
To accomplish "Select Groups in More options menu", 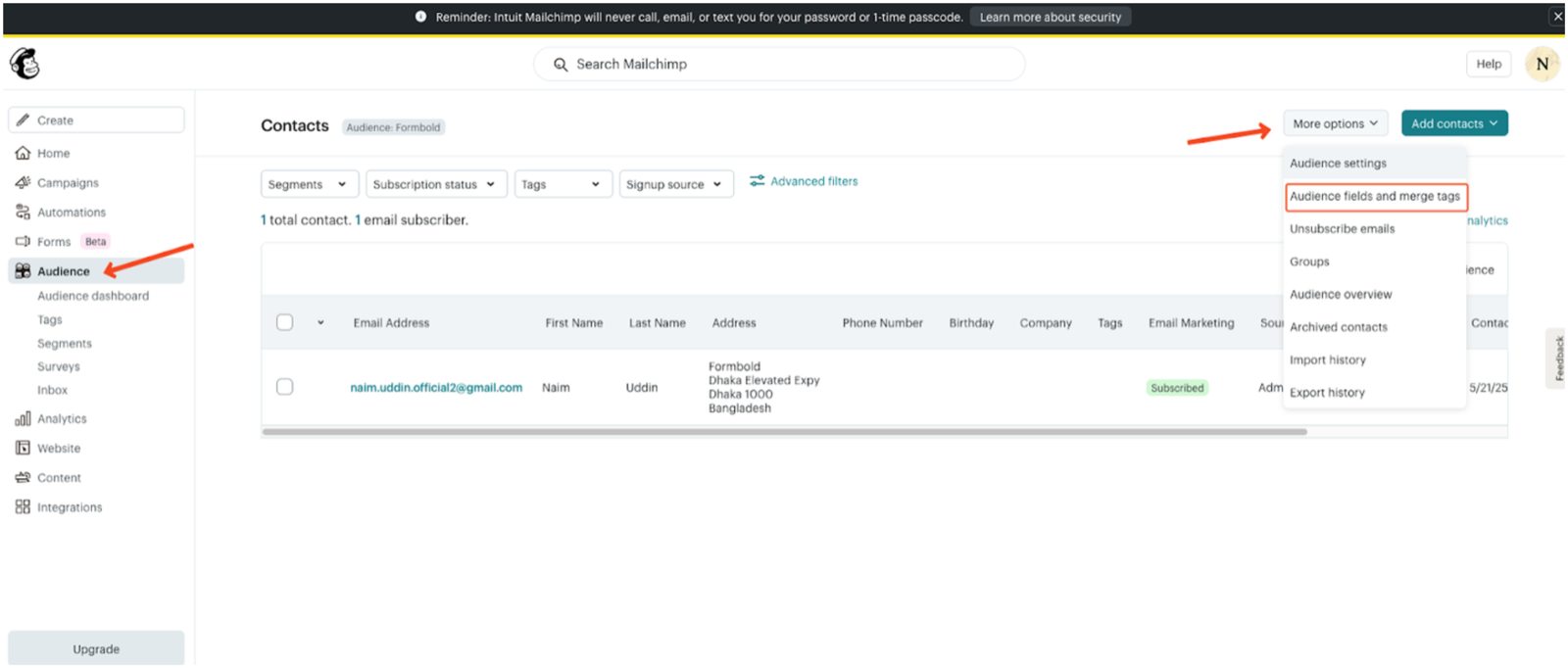I will (1375, 262).
